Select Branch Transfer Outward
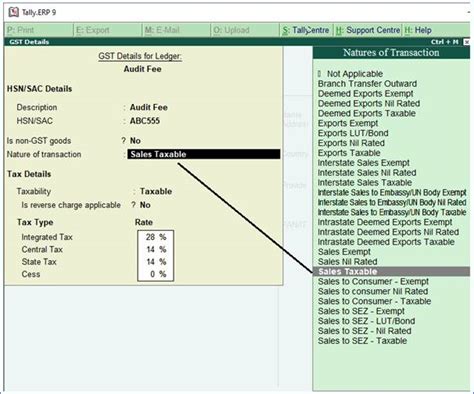Screen dimensions: 474x394 tap(367, 84)
